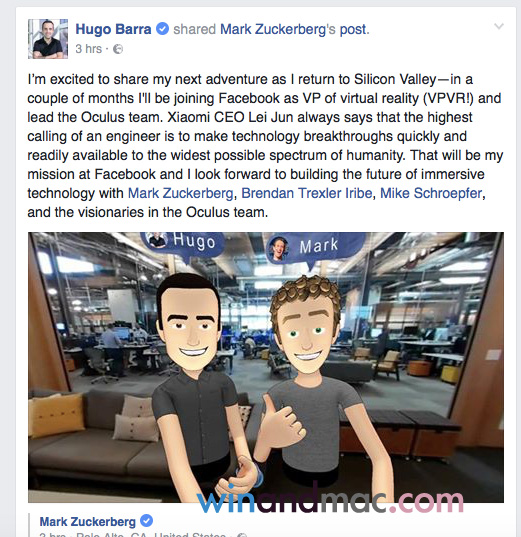This screenshot has width=521, height=537.
Task: Open the shared 'post' link
Action: (x=353, y=30)
